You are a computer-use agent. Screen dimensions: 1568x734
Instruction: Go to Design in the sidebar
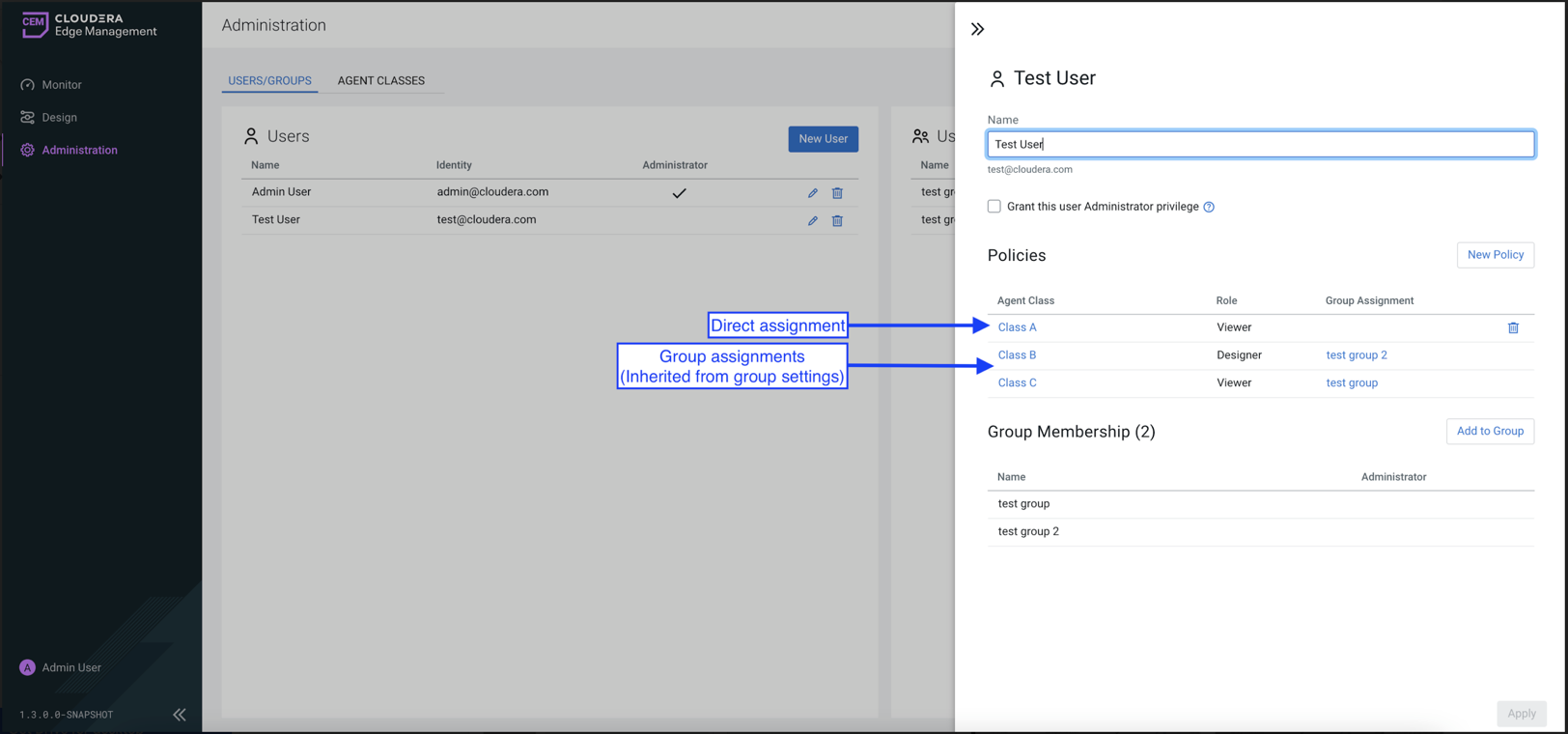(59, 118)
